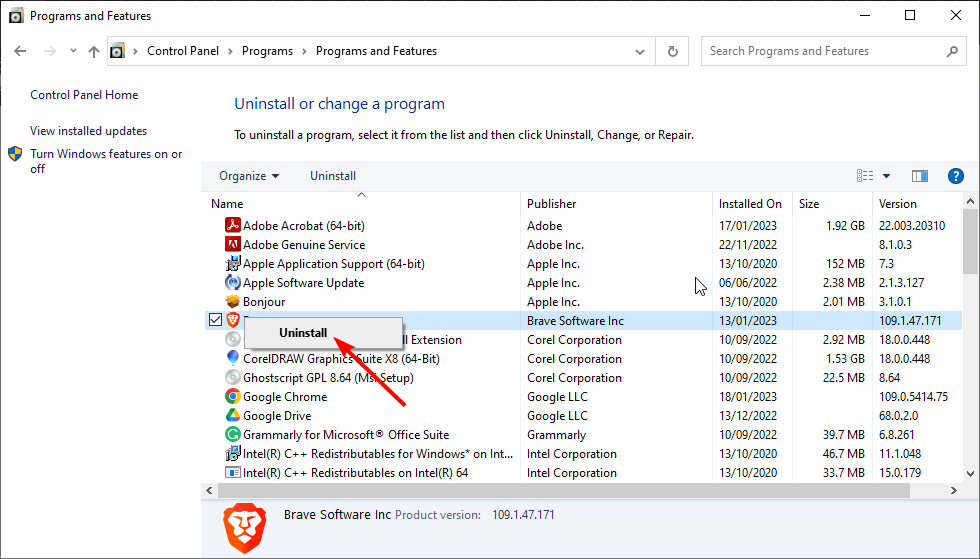Navigate to Control Panel breadcrumb
Screen dimensions: 980x559
pyautogui.click(x=183, y=51)
